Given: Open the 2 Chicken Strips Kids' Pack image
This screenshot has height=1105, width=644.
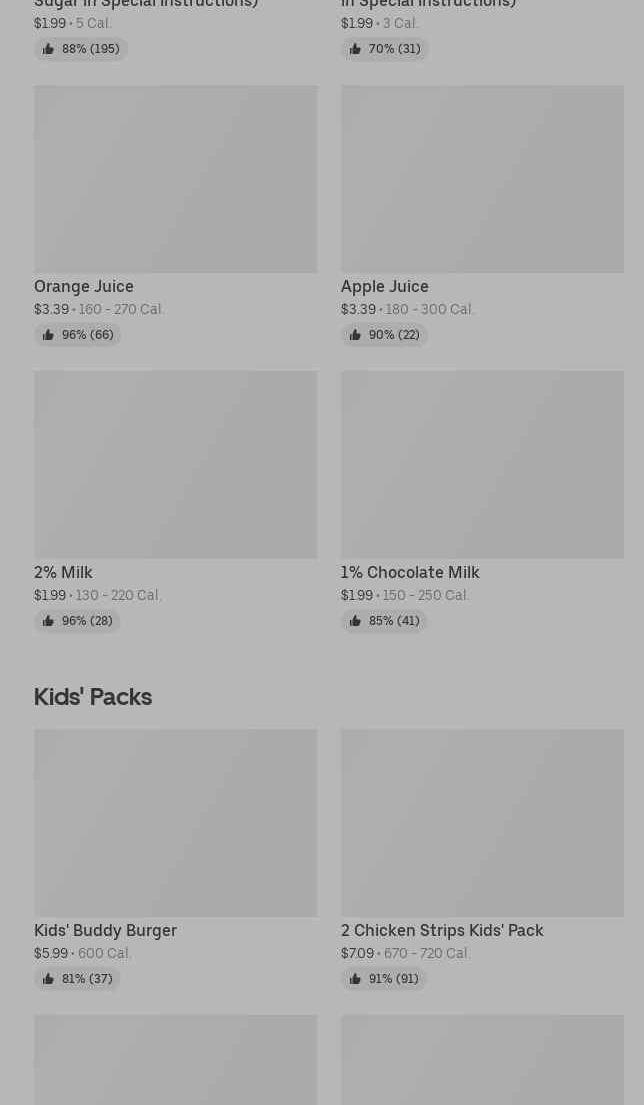Looking at the screenshot, I should pos(482,823).
